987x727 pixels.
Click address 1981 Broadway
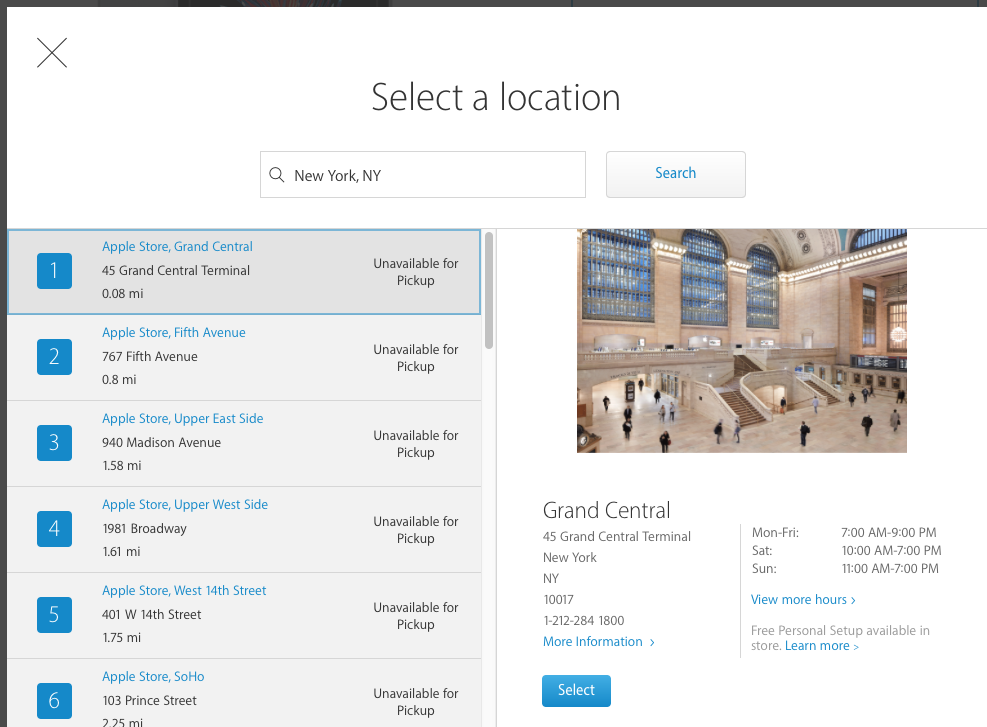point(144,529)
